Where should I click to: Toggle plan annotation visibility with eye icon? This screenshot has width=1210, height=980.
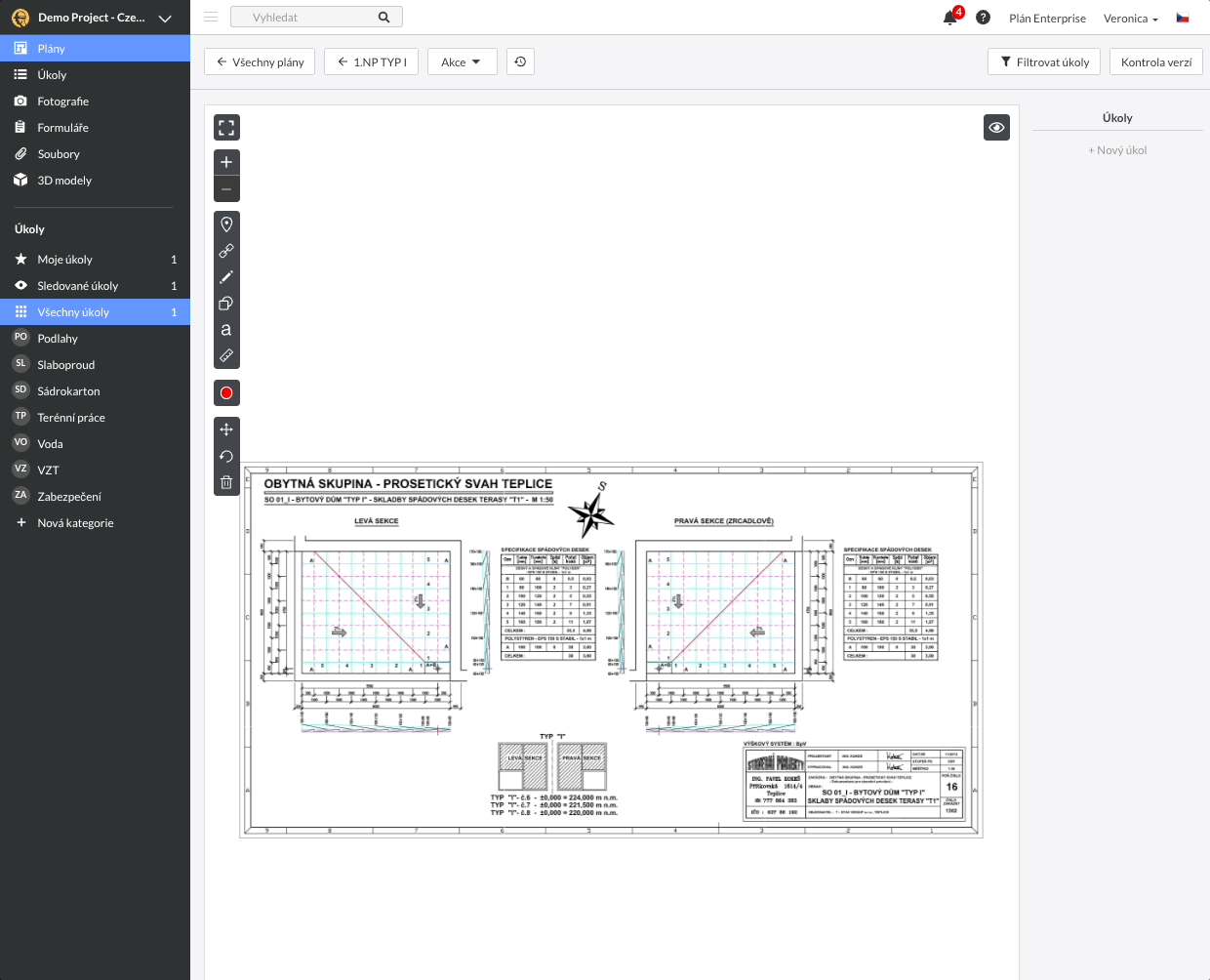tap(996, 127)
